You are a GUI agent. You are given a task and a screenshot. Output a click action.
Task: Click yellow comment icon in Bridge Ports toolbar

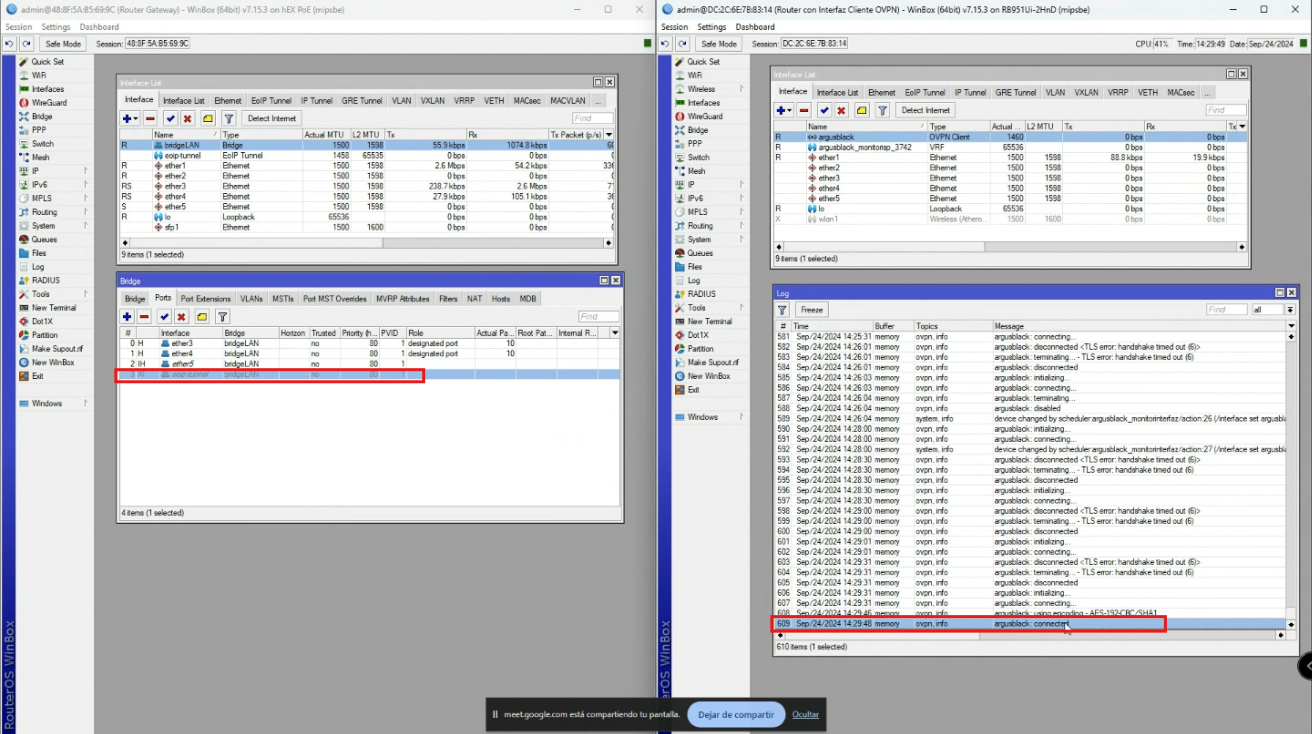click(x=203, y=317)
